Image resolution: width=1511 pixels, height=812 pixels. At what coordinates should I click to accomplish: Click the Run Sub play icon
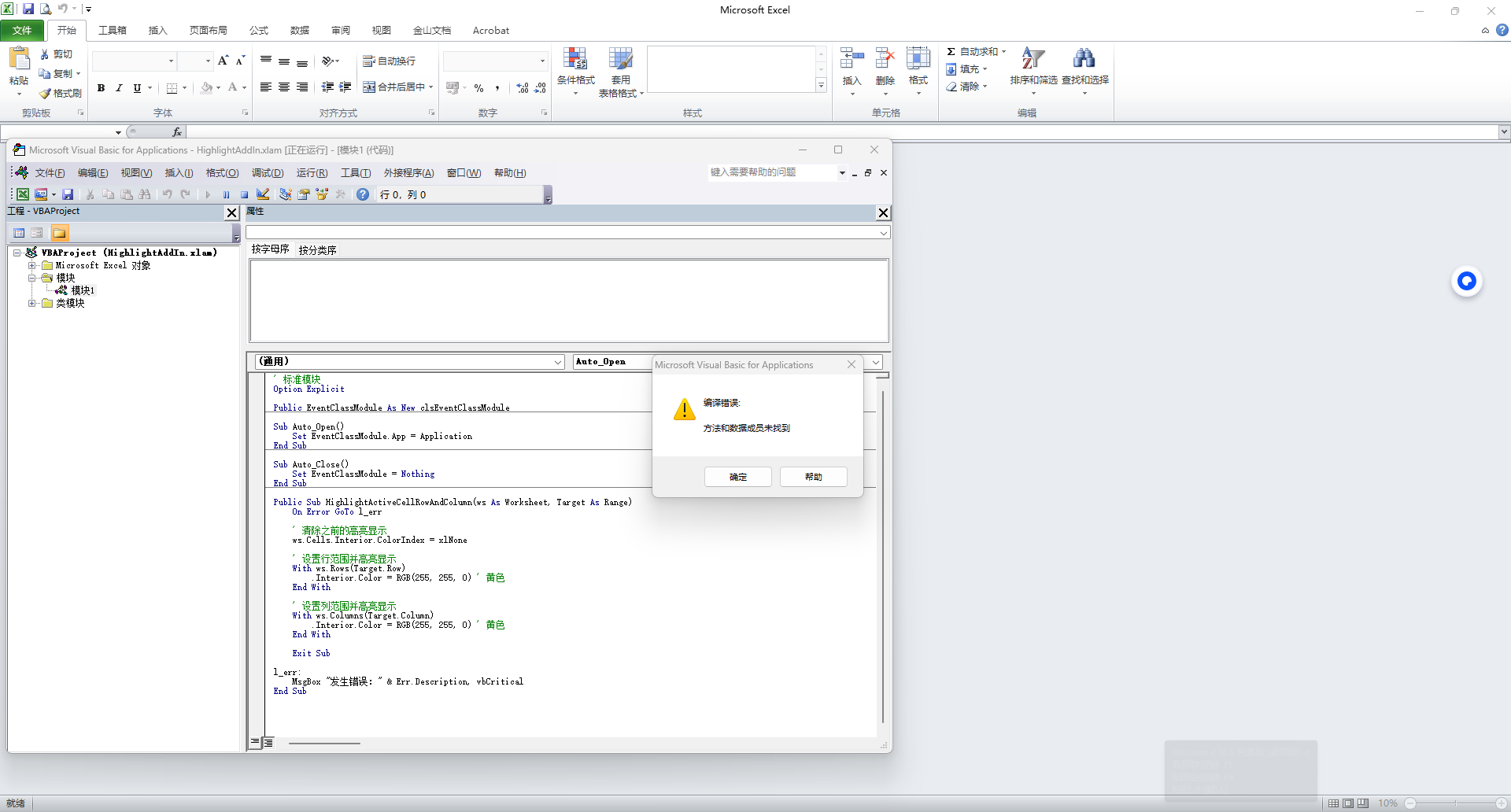tap(208, 194)
